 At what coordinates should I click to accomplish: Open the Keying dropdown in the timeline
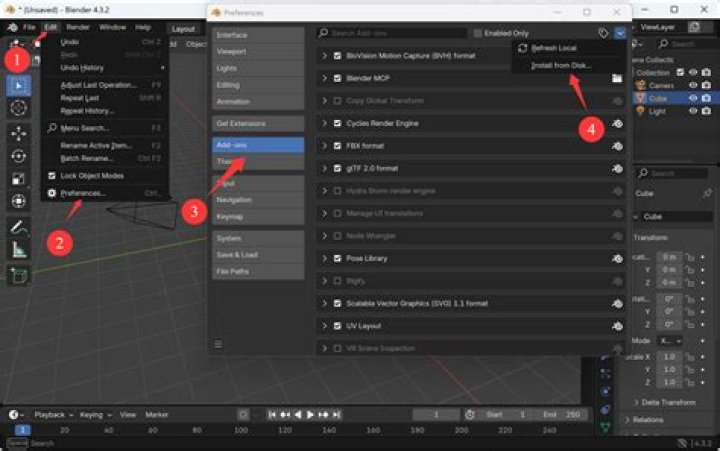click(96, 415)
